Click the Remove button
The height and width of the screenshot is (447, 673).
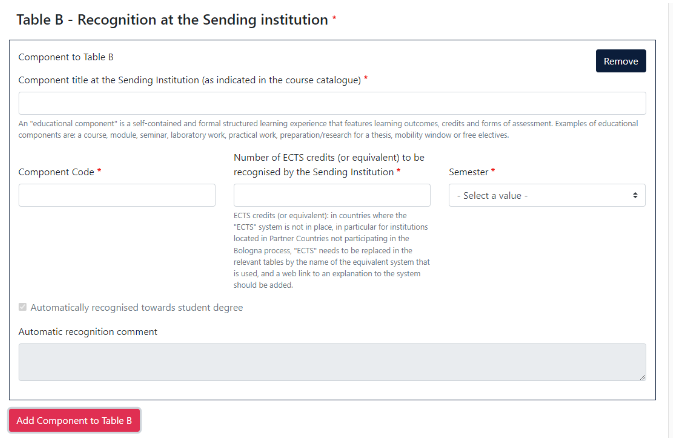(621, 61)
